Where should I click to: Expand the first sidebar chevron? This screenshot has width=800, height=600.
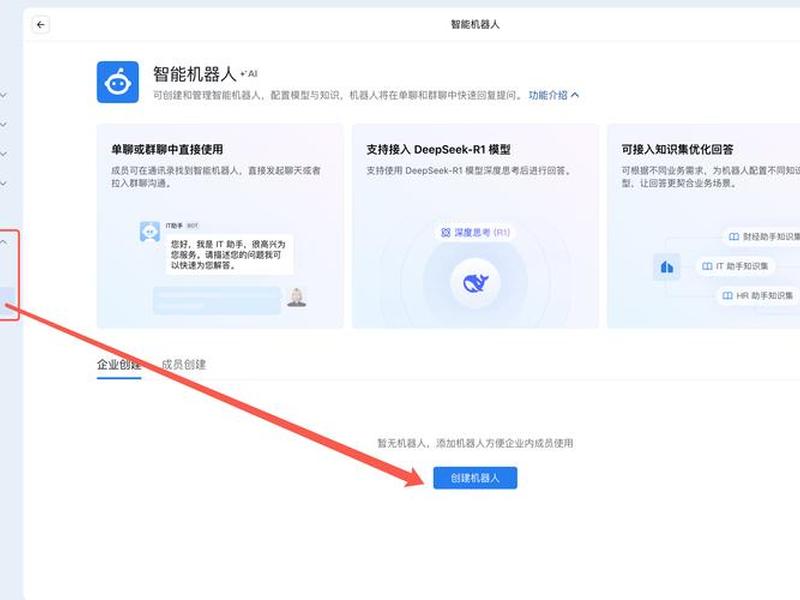tap(4, 95)
